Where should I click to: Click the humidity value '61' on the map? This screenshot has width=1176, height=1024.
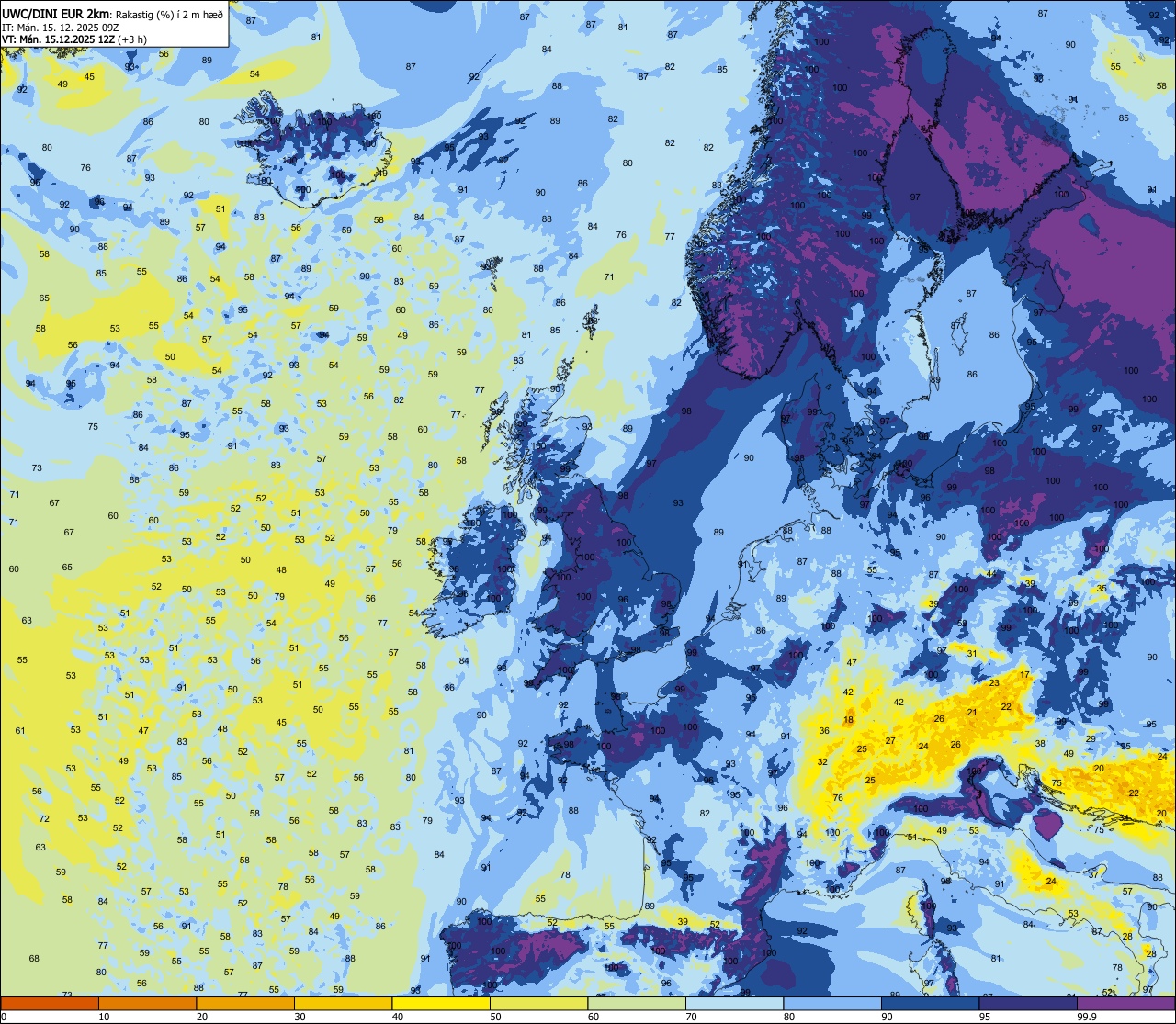point(20,731)
